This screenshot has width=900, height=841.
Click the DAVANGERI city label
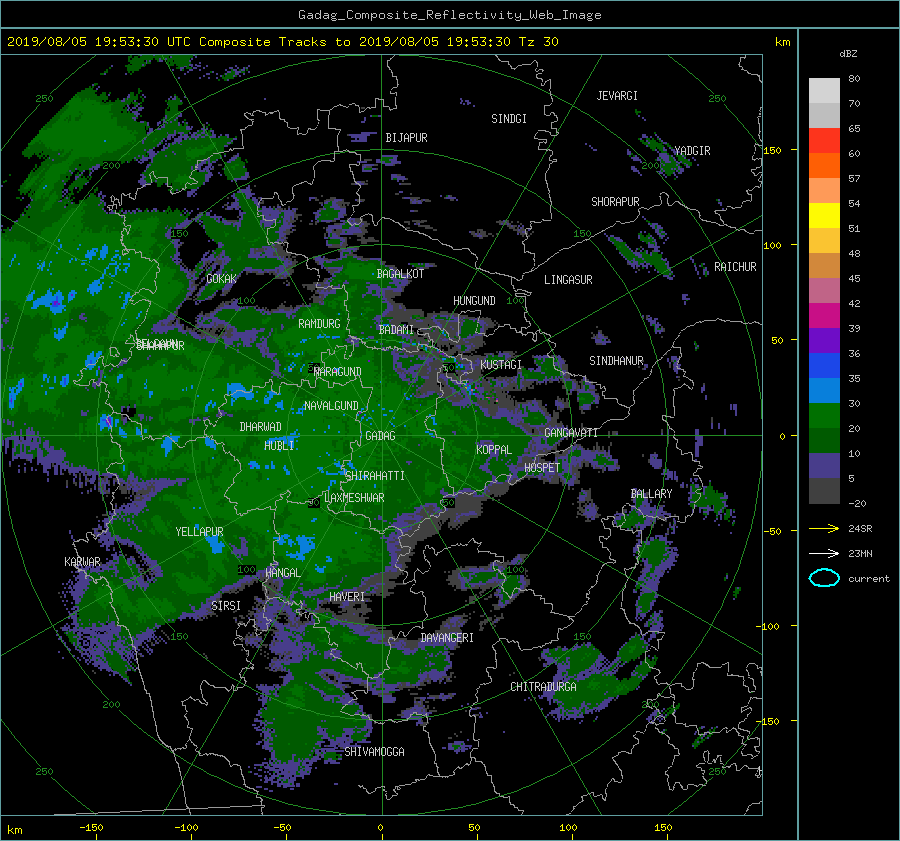pyautogui.click(x=447, y=638)
